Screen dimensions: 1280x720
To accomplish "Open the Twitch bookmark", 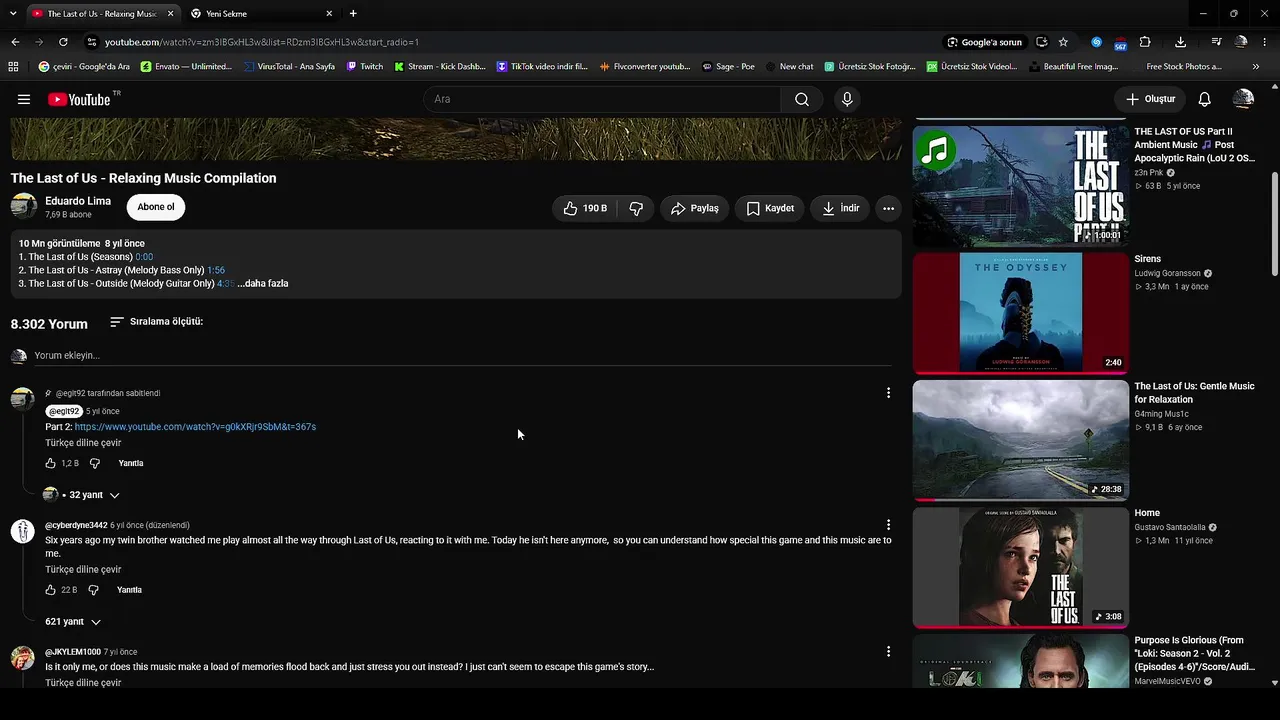I will click(x=365, y=67).
